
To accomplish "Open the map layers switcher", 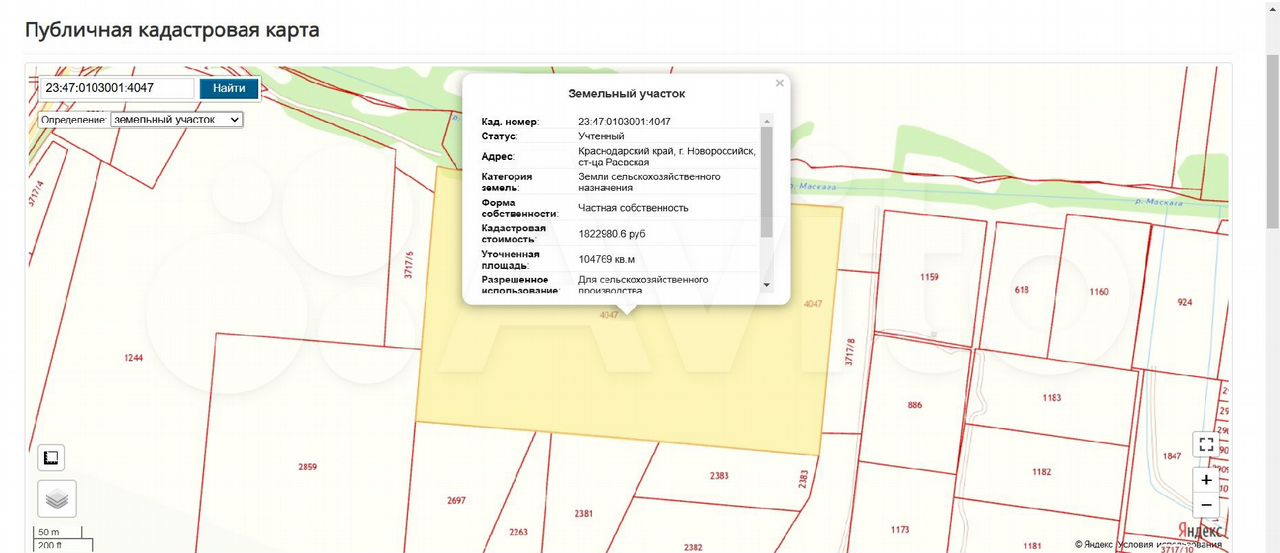I will pos(57,498).
